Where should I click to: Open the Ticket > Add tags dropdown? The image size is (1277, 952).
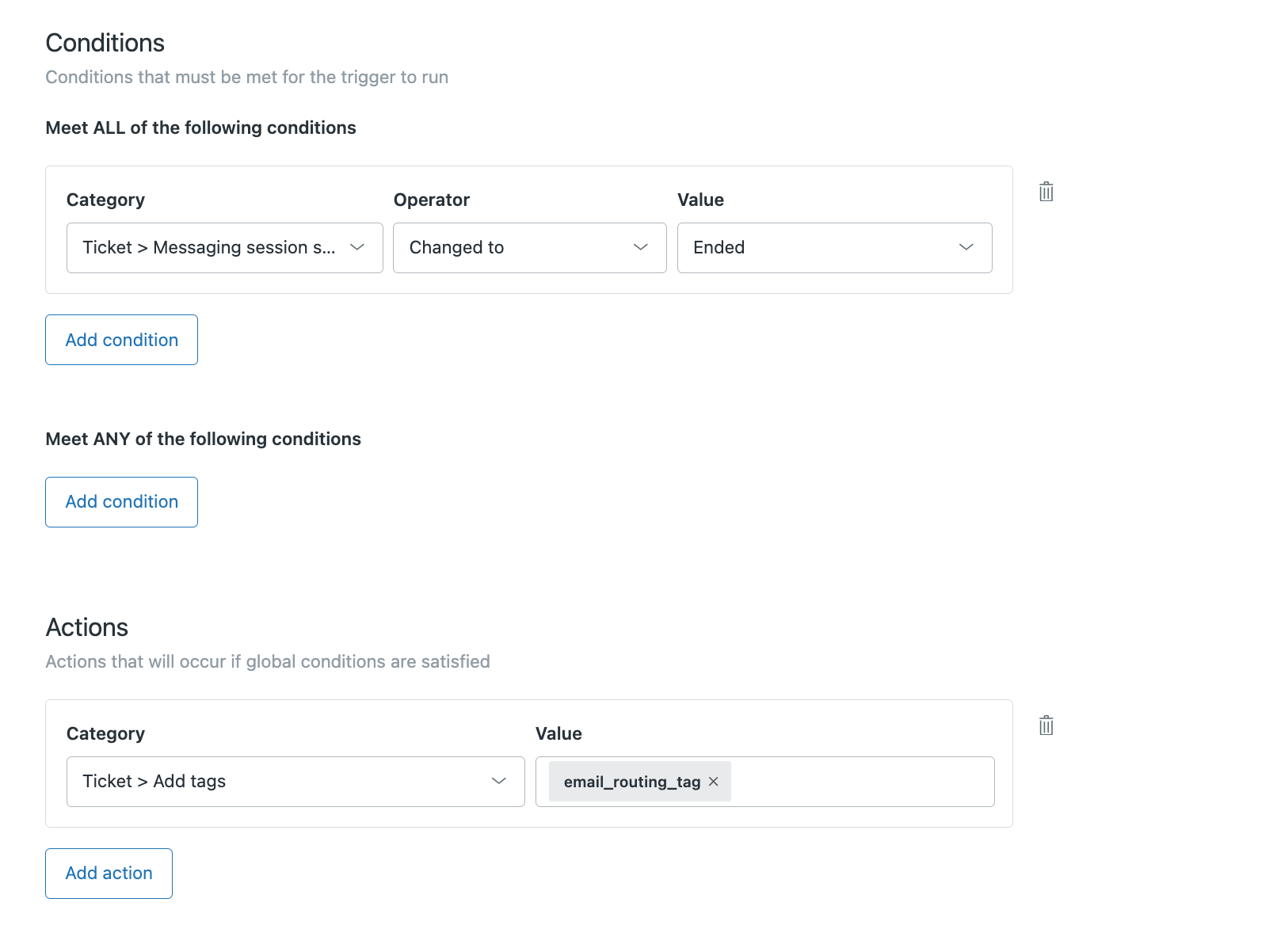[x=295, y=782]
